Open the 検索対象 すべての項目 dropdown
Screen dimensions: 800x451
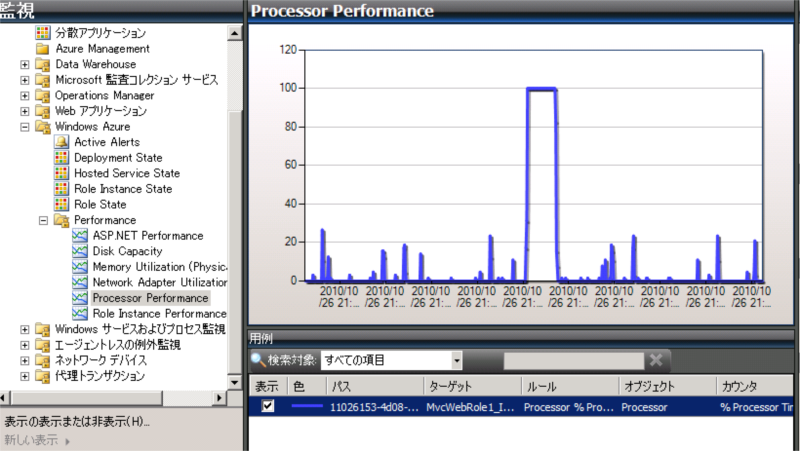coord(456,361)
